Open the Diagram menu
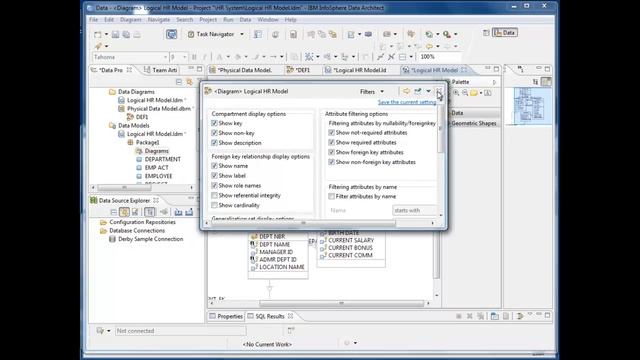 point(131,20)
